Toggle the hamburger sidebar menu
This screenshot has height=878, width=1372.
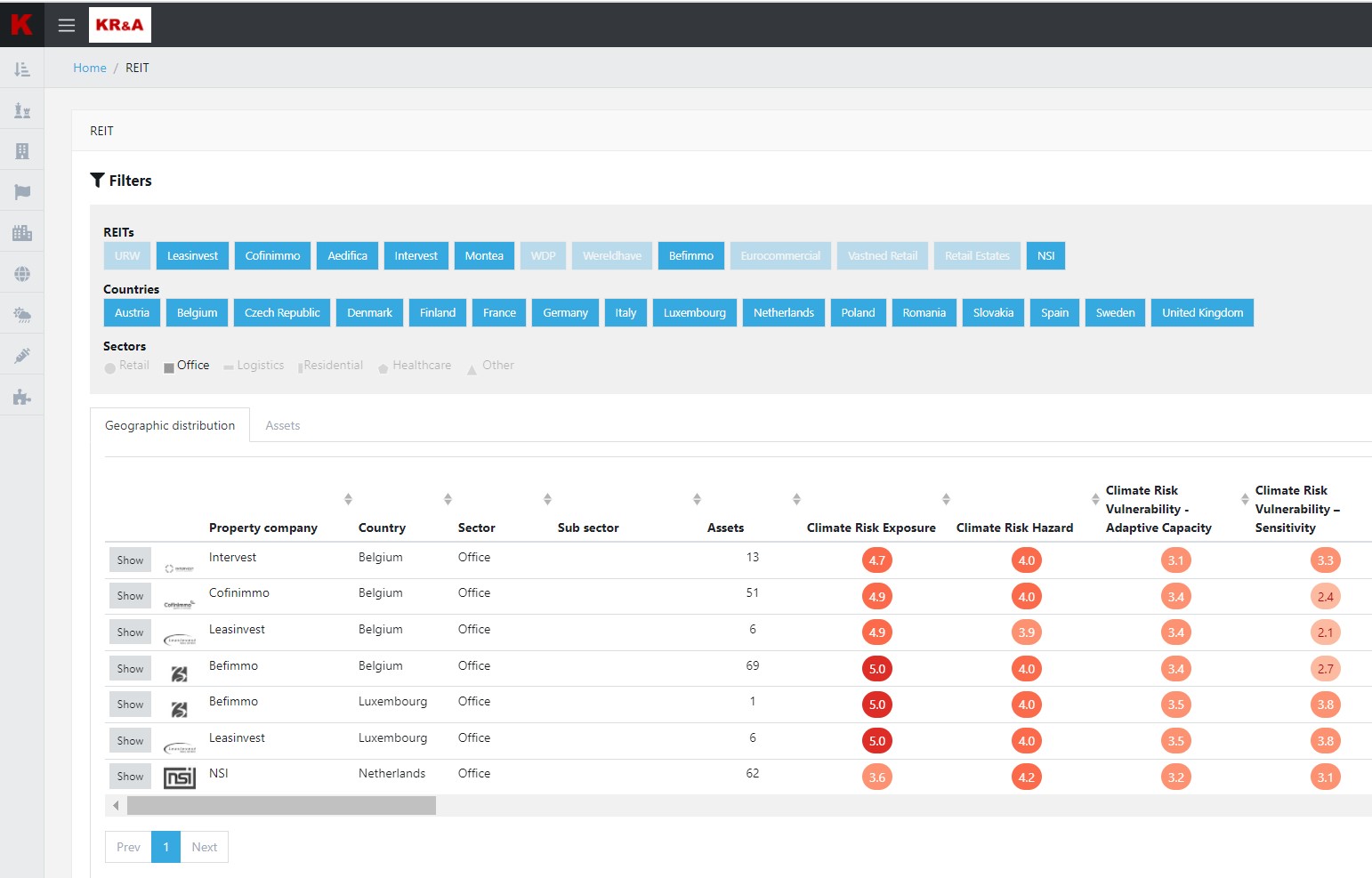tap(66, 25)
